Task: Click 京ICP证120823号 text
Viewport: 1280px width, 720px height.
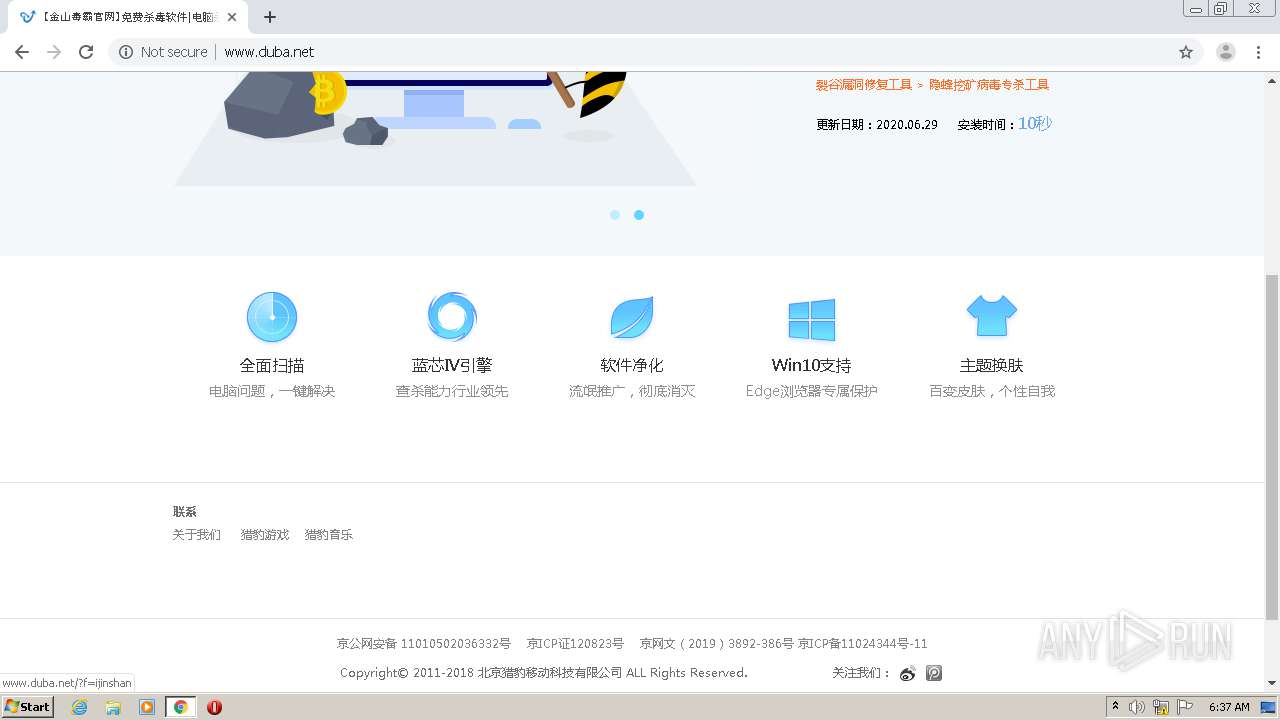Action: [575, 644]
